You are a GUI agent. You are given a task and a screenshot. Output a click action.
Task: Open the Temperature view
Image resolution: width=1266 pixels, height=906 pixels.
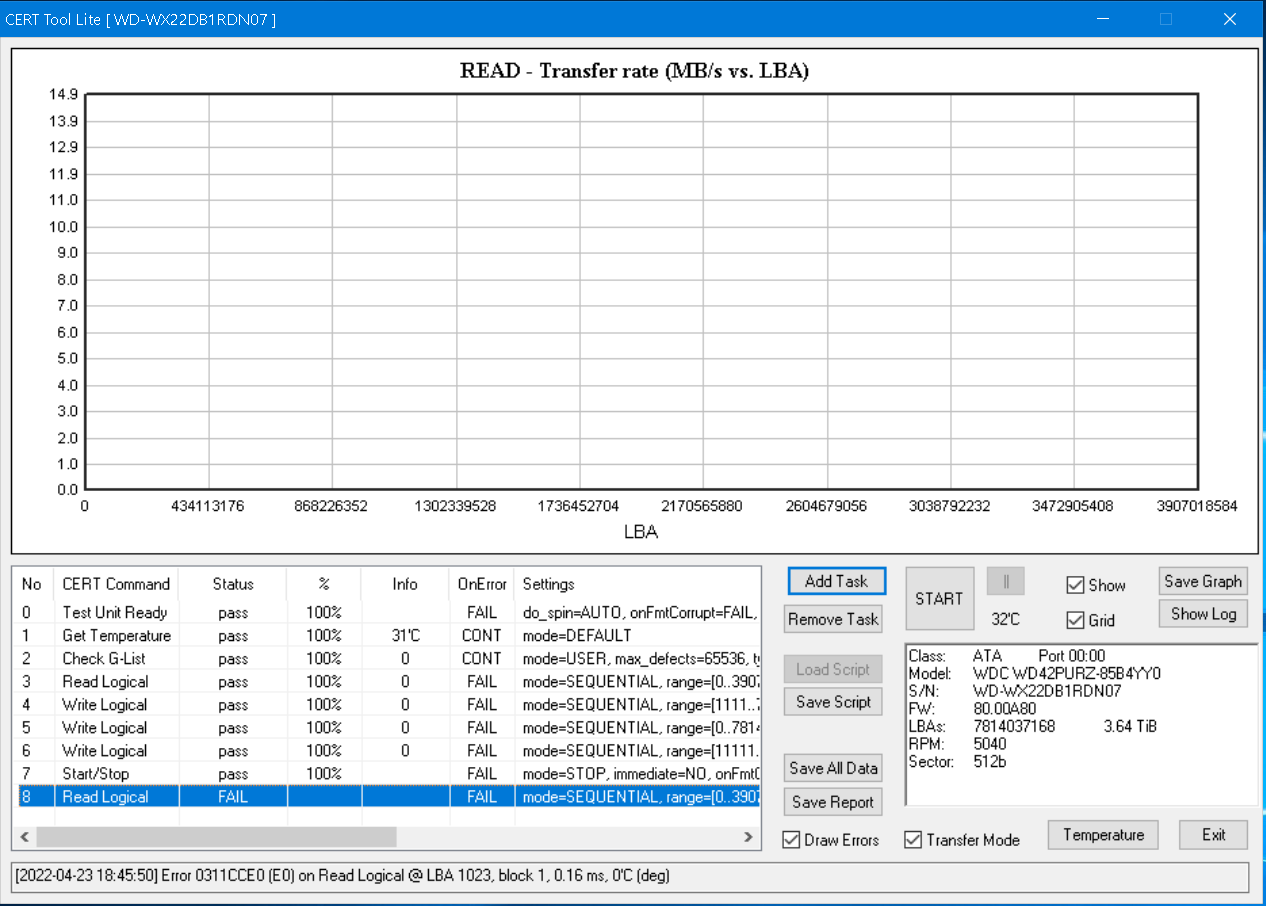(1103, 835)
